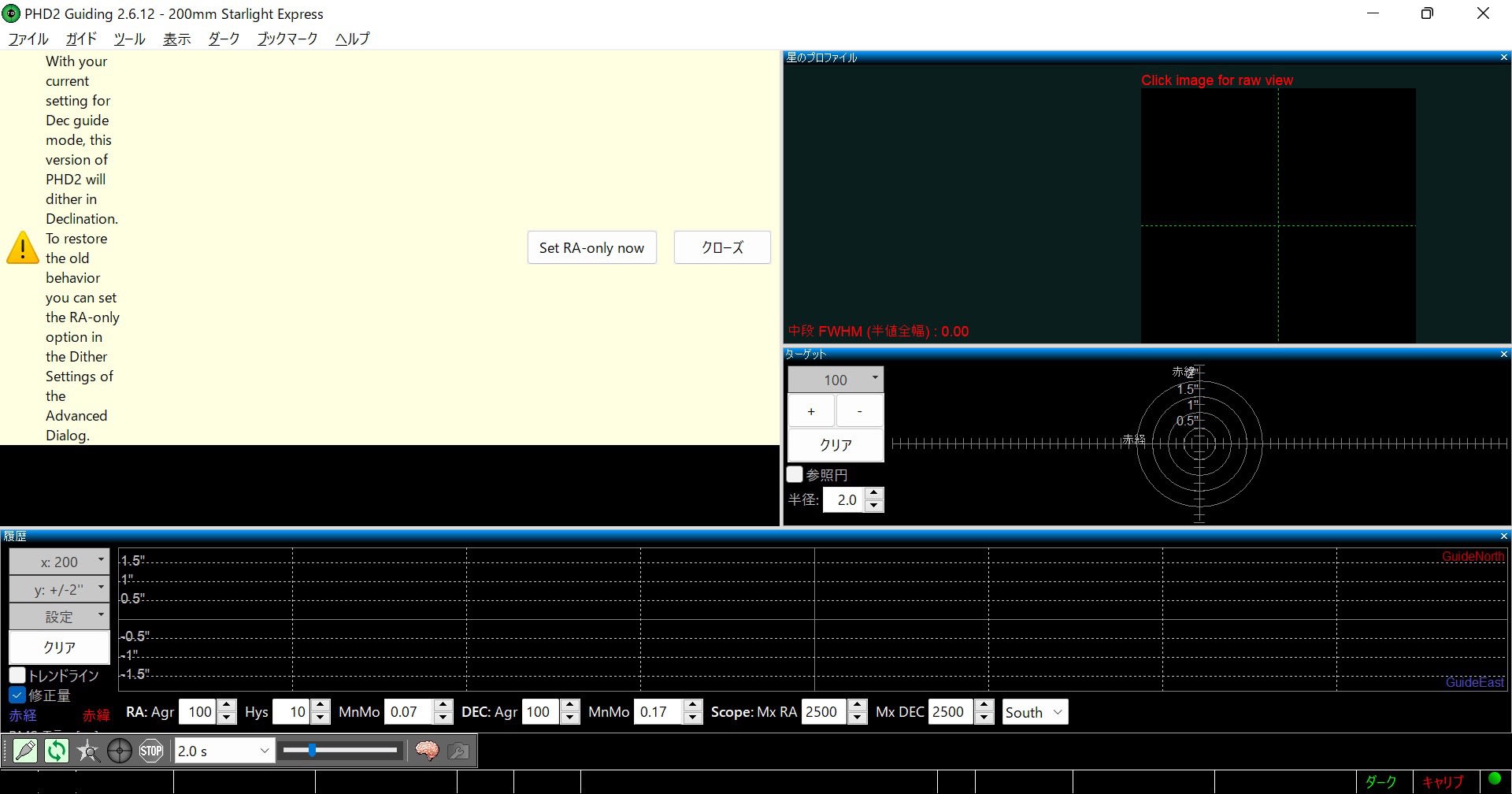Enable the トレンドライン checkbox

pyautogui.click(x=17, y=676)
